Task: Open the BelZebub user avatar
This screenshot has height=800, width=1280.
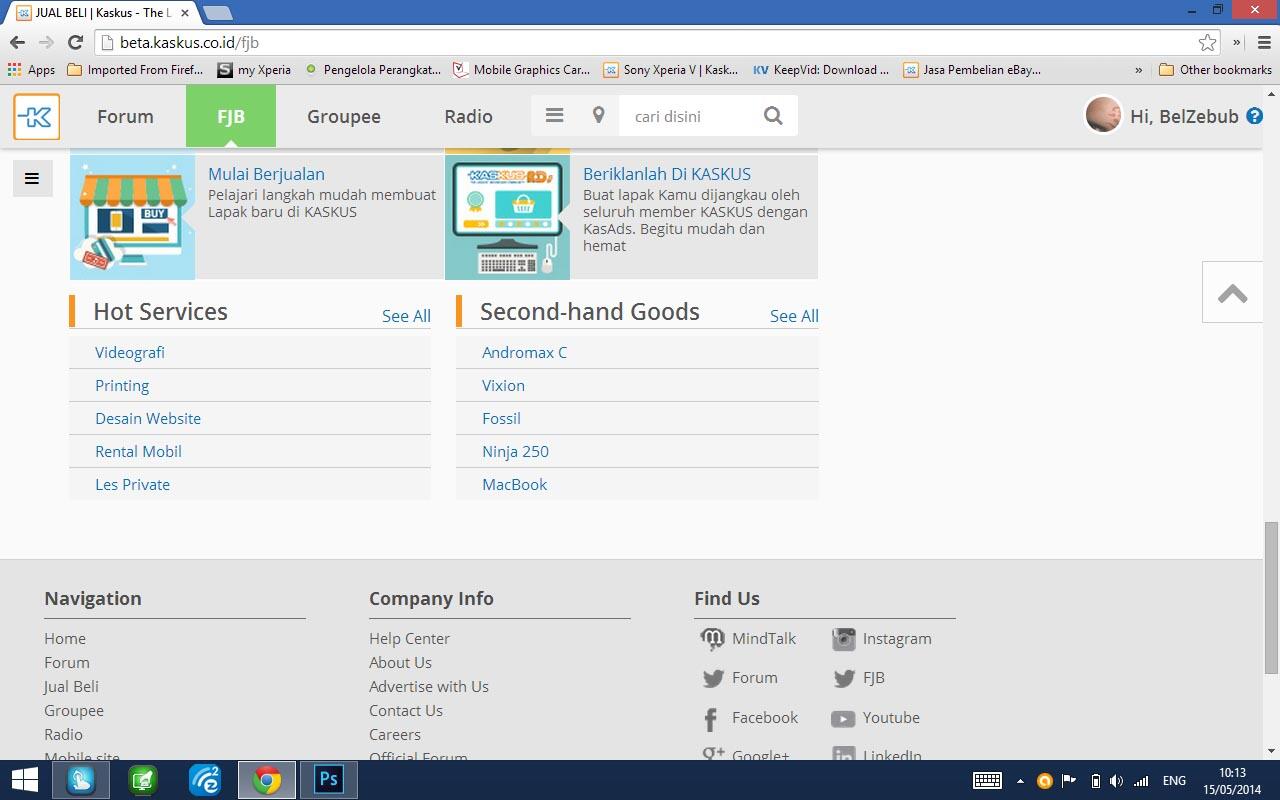Action: [x=1103, y=116]
